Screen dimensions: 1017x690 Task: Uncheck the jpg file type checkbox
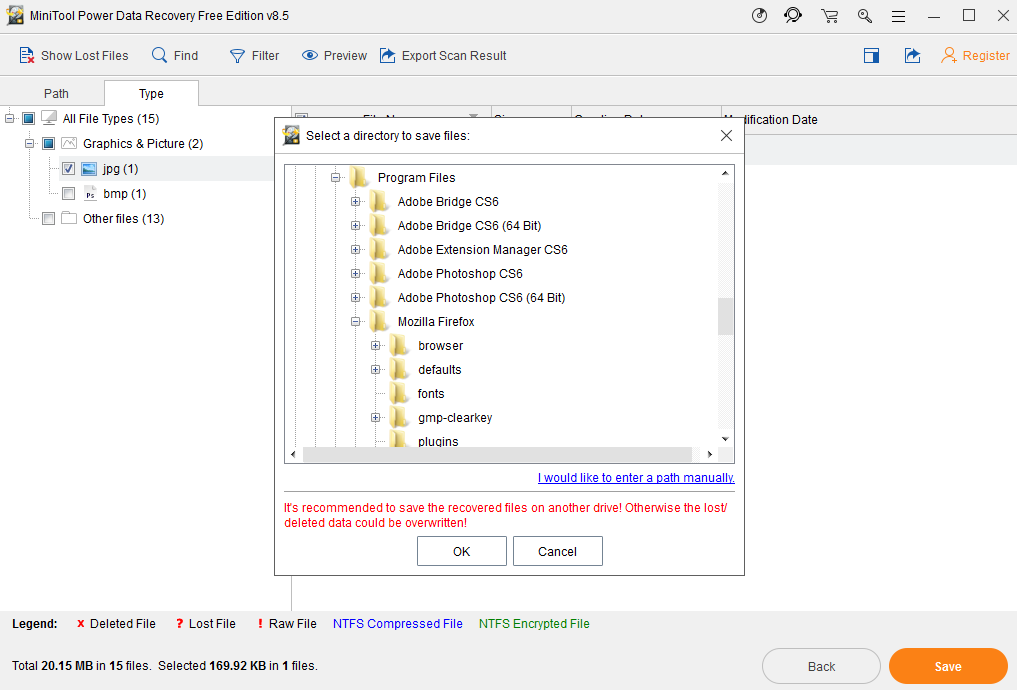coord(68,169)
